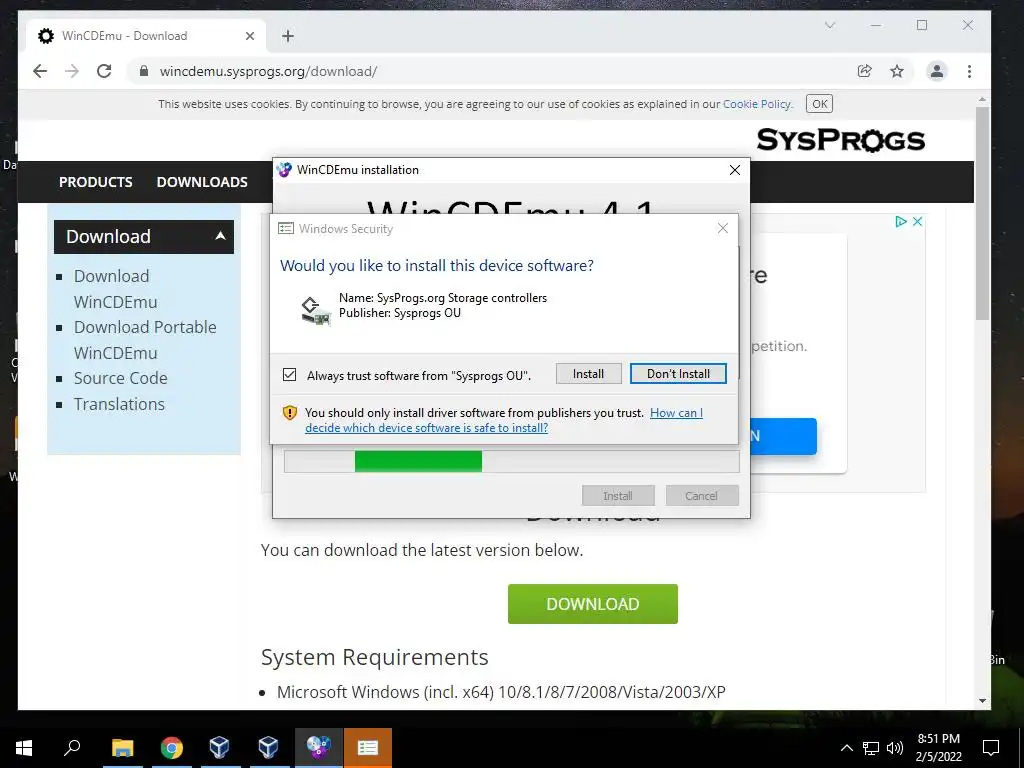Open Download Portable WinCDEmu link
The width and height of the screenshot is (1024, 768).
click(145, 340)
